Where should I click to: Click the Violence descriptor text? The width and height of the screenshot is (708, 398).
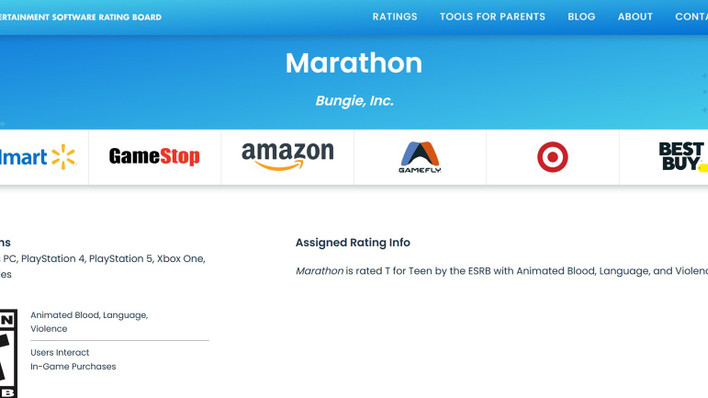[x=49, y=329]
